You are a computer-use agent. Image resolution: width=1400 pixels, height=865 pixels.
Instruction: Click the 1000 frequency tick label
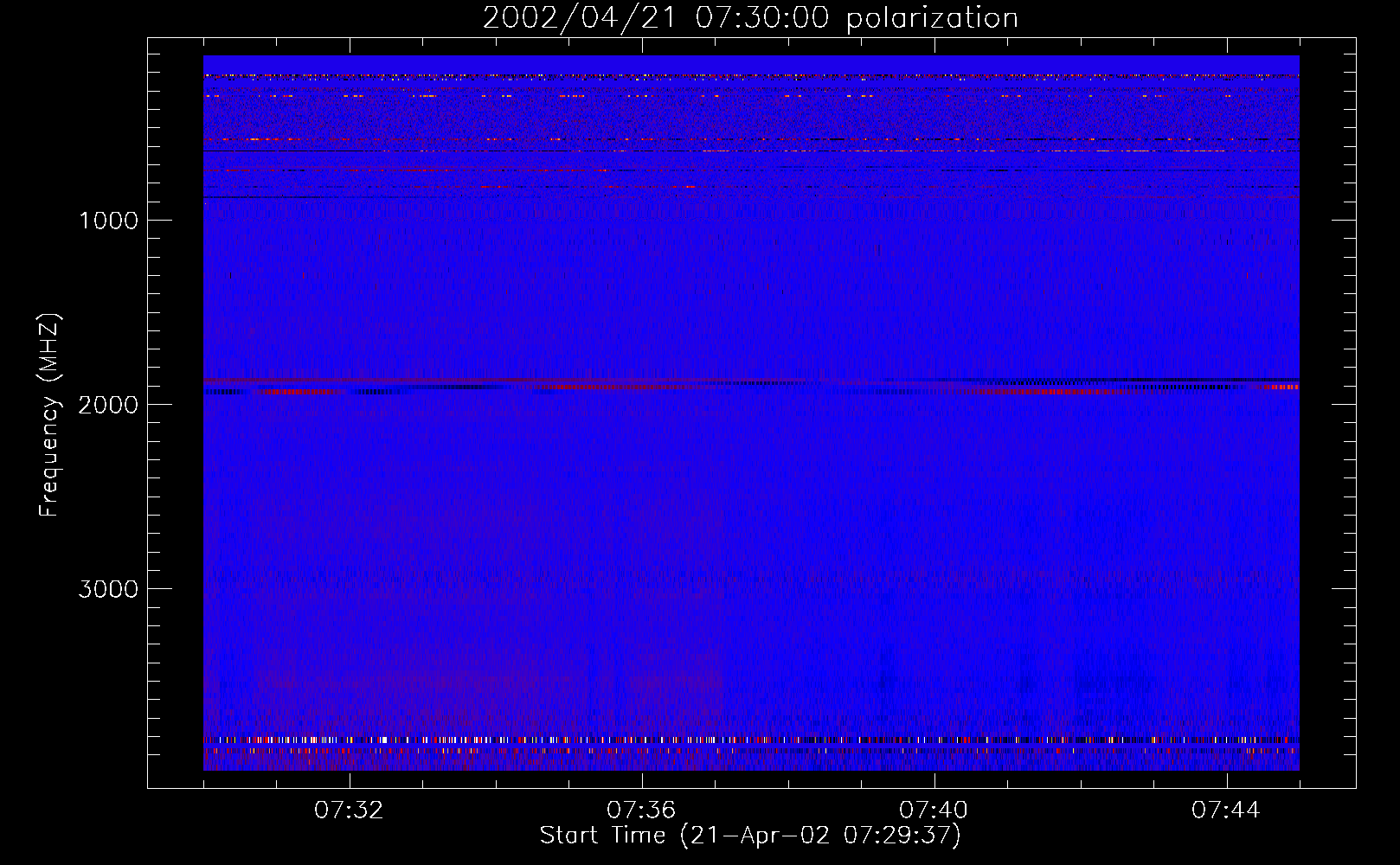[x=108, y=221]
